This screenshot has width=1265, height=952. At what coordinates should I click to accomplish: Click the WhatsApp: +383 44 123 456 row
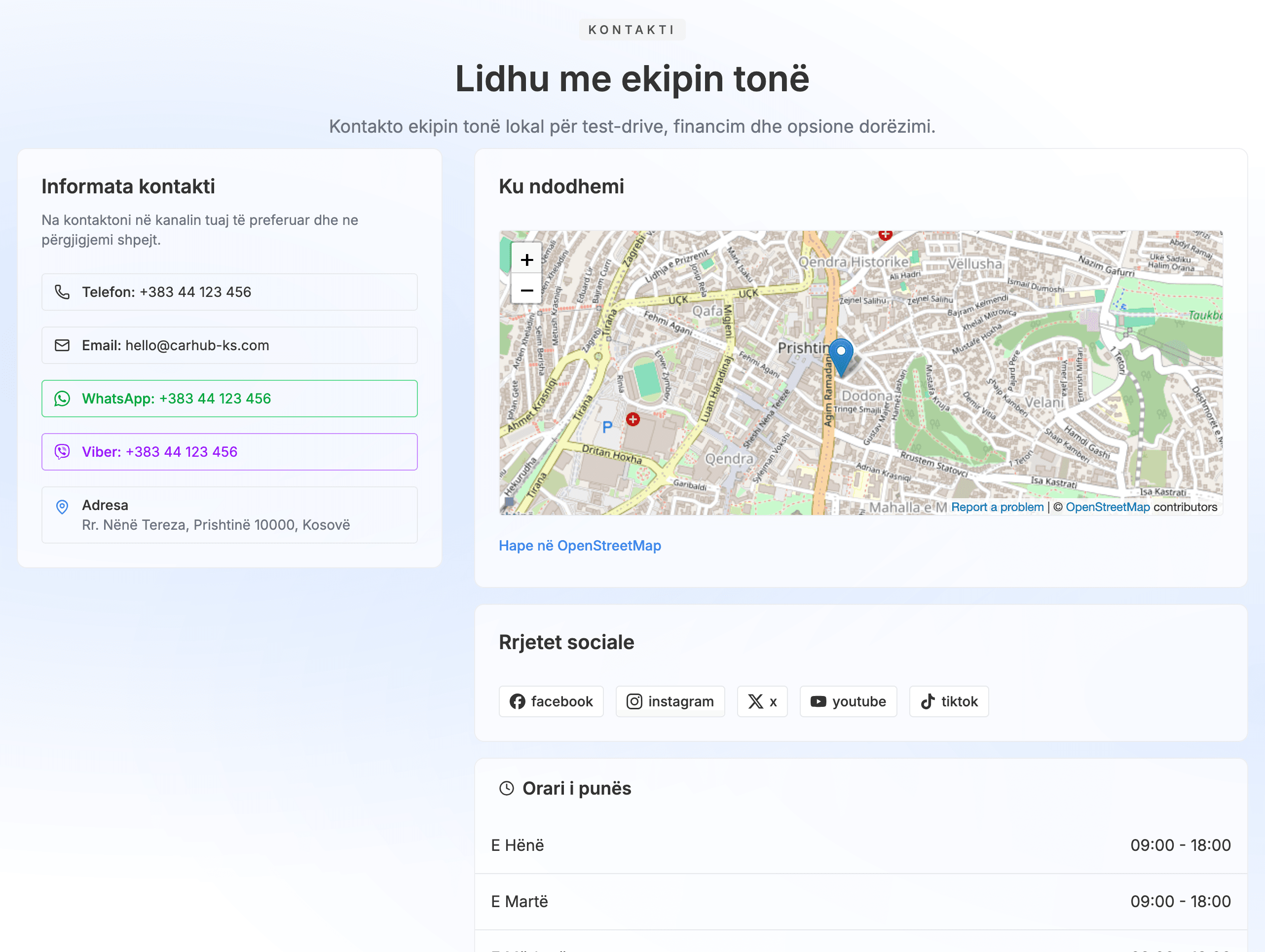[x=229, y=399]
